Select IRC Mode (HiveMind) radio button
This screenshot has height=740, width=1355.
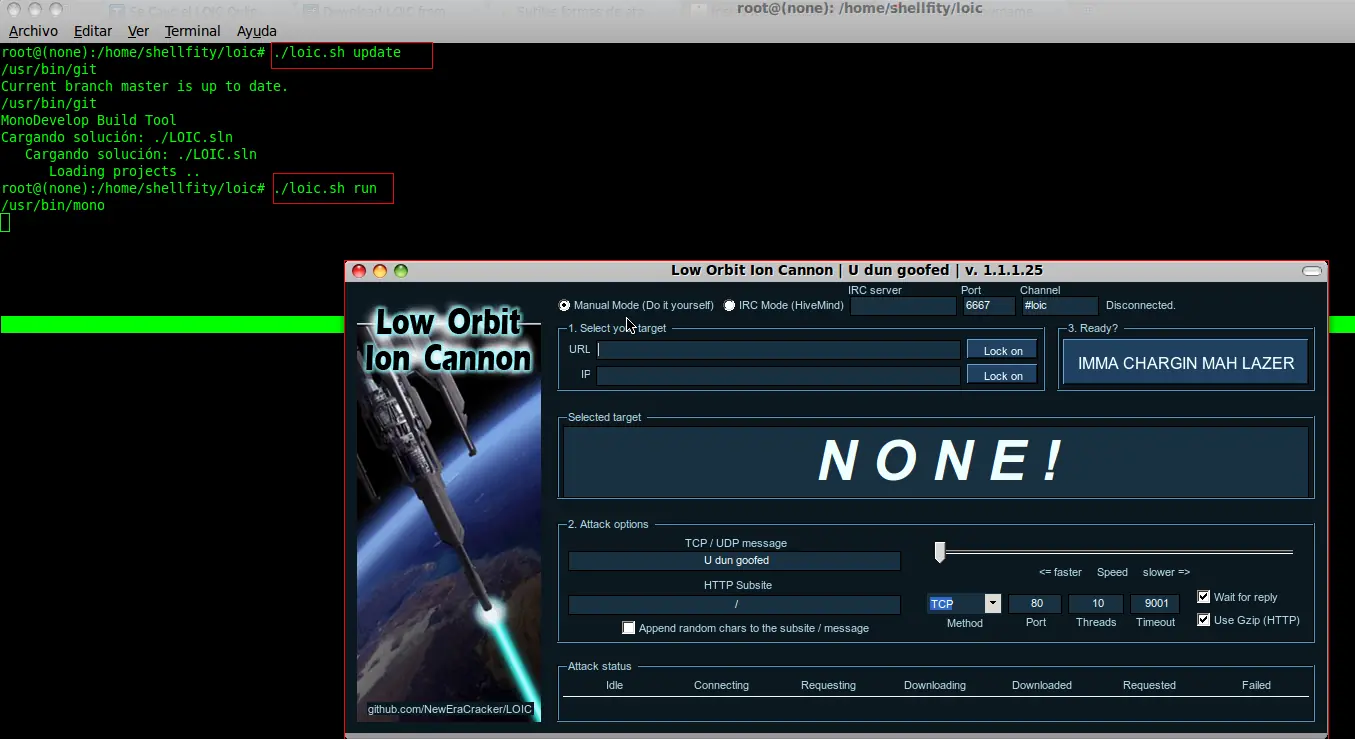pos(729,305)
